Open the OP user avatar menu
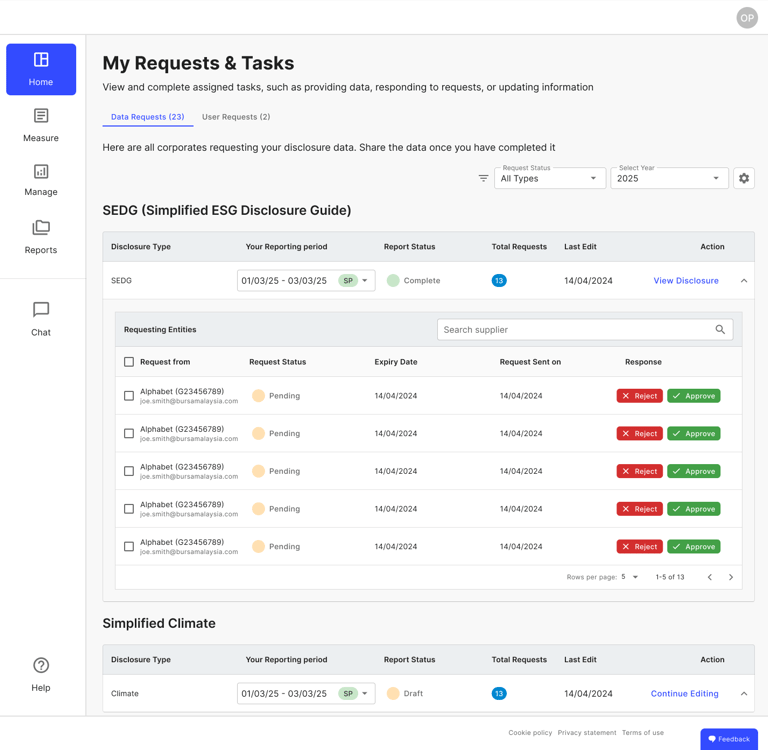This screenshot has width=768, height=750. [746, 18]
